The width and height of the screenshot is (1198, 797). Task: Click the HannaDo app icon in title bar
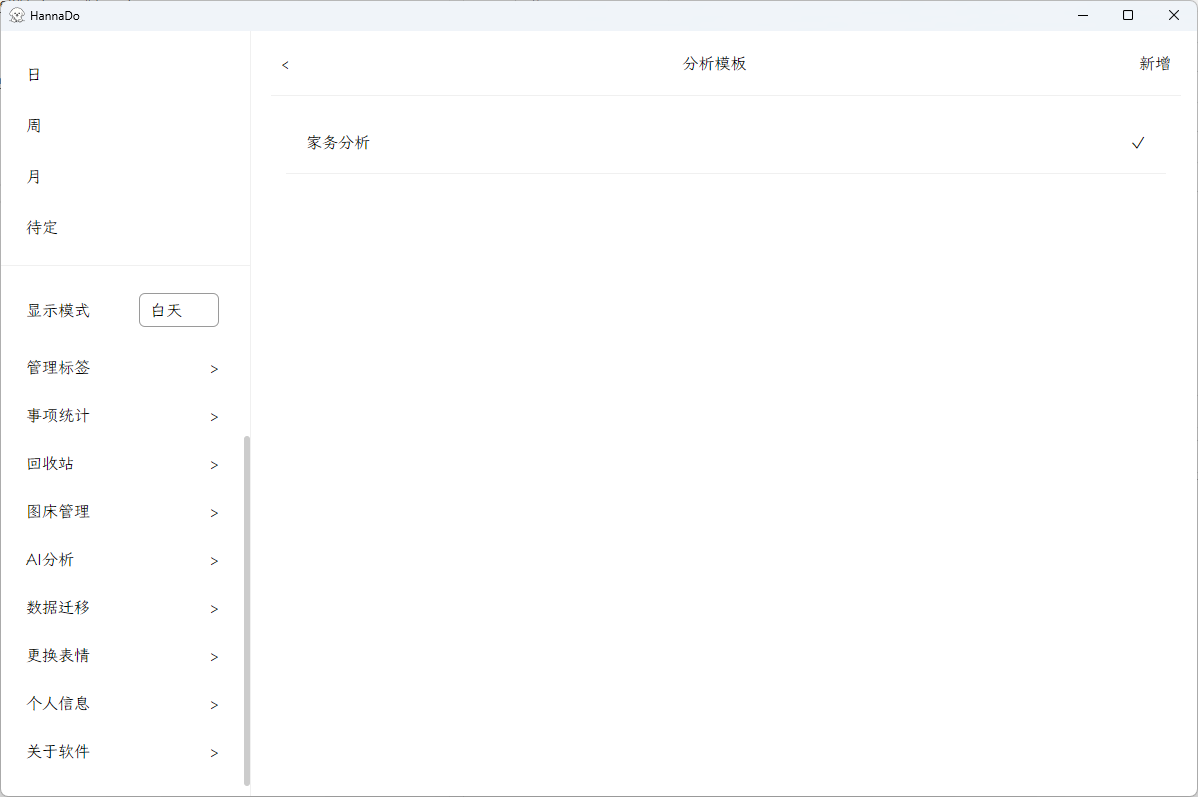19,15
